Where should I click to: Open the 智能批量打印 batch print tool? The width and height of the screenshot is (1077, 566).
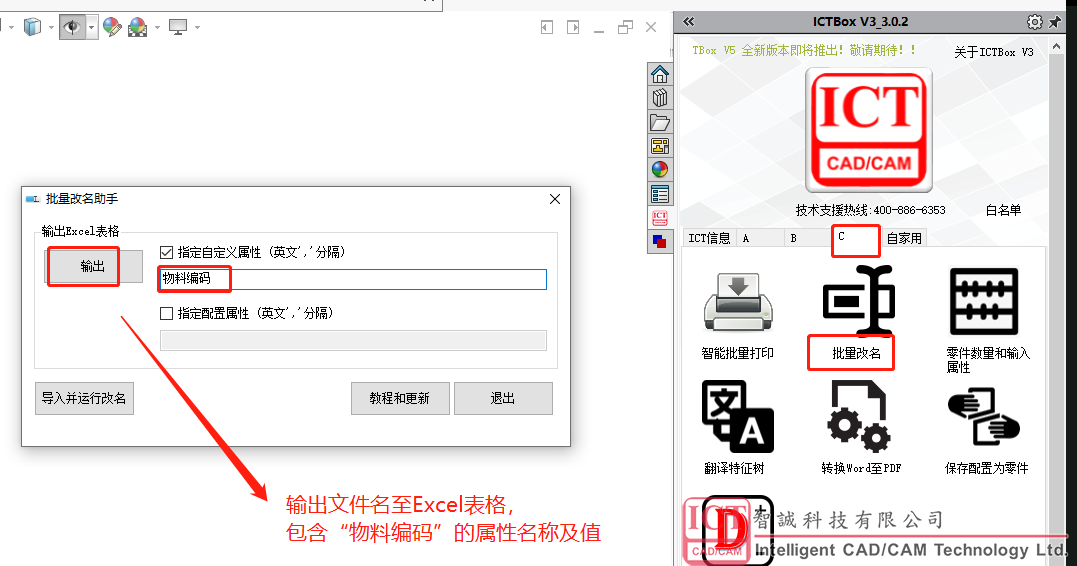[x=738, y=315]
